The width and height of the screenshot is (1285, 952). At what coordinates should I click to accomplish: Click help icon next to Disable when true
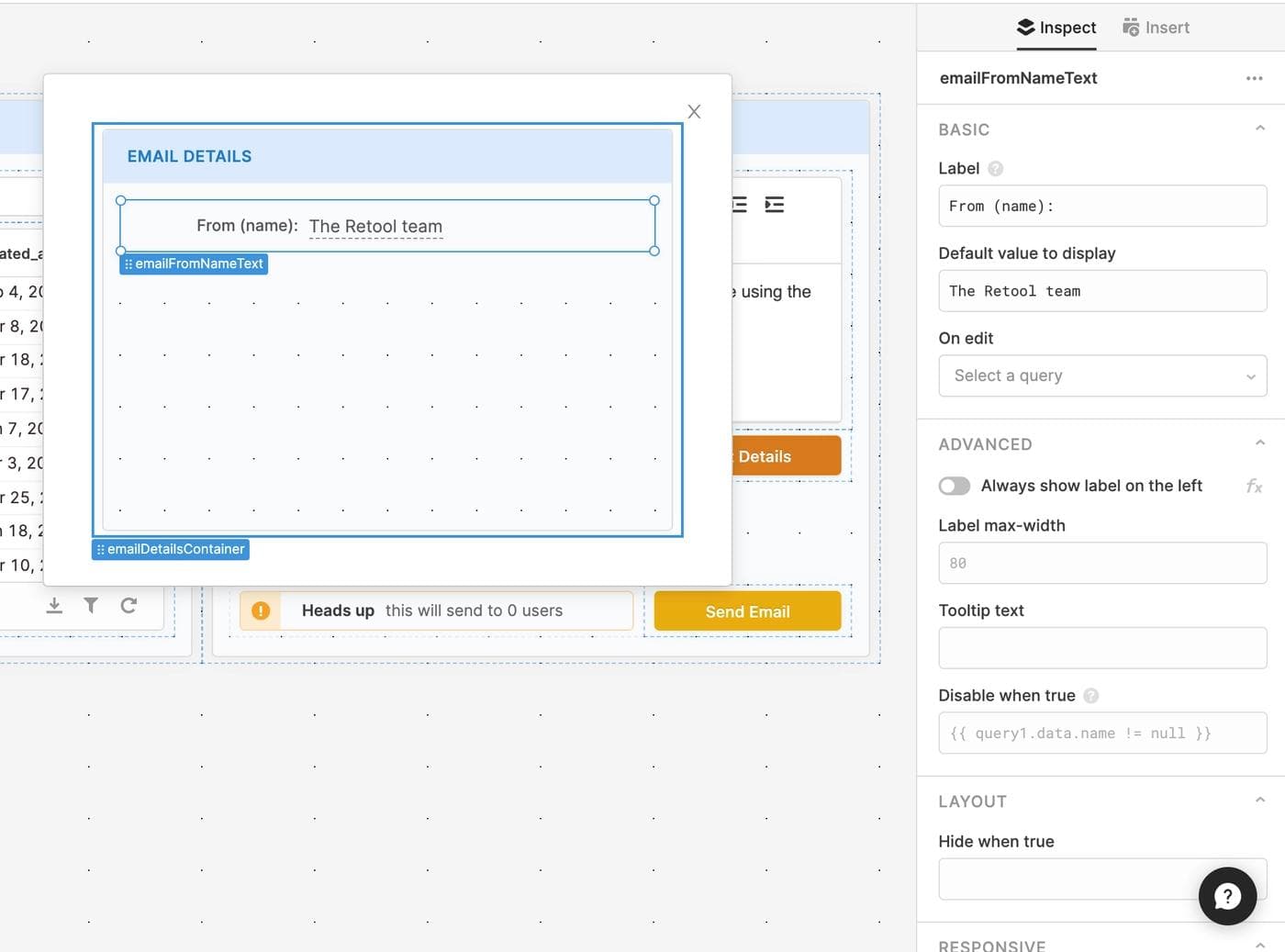pos(1091,696)
